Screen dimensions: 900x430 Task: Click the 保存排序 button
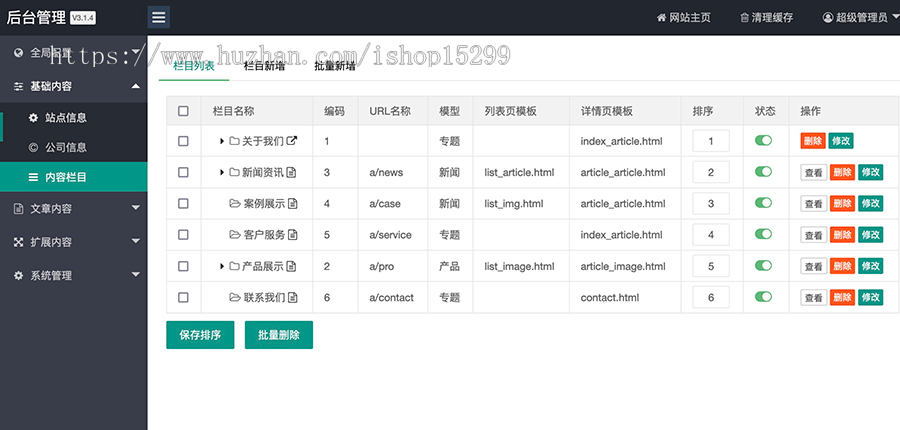coord(200,335)
